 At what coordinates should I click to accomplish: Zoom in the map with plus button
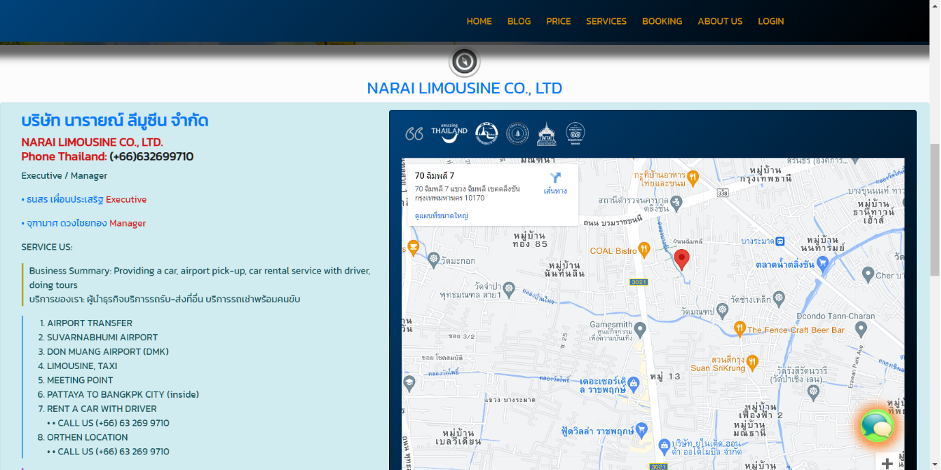tap(887, 463)
